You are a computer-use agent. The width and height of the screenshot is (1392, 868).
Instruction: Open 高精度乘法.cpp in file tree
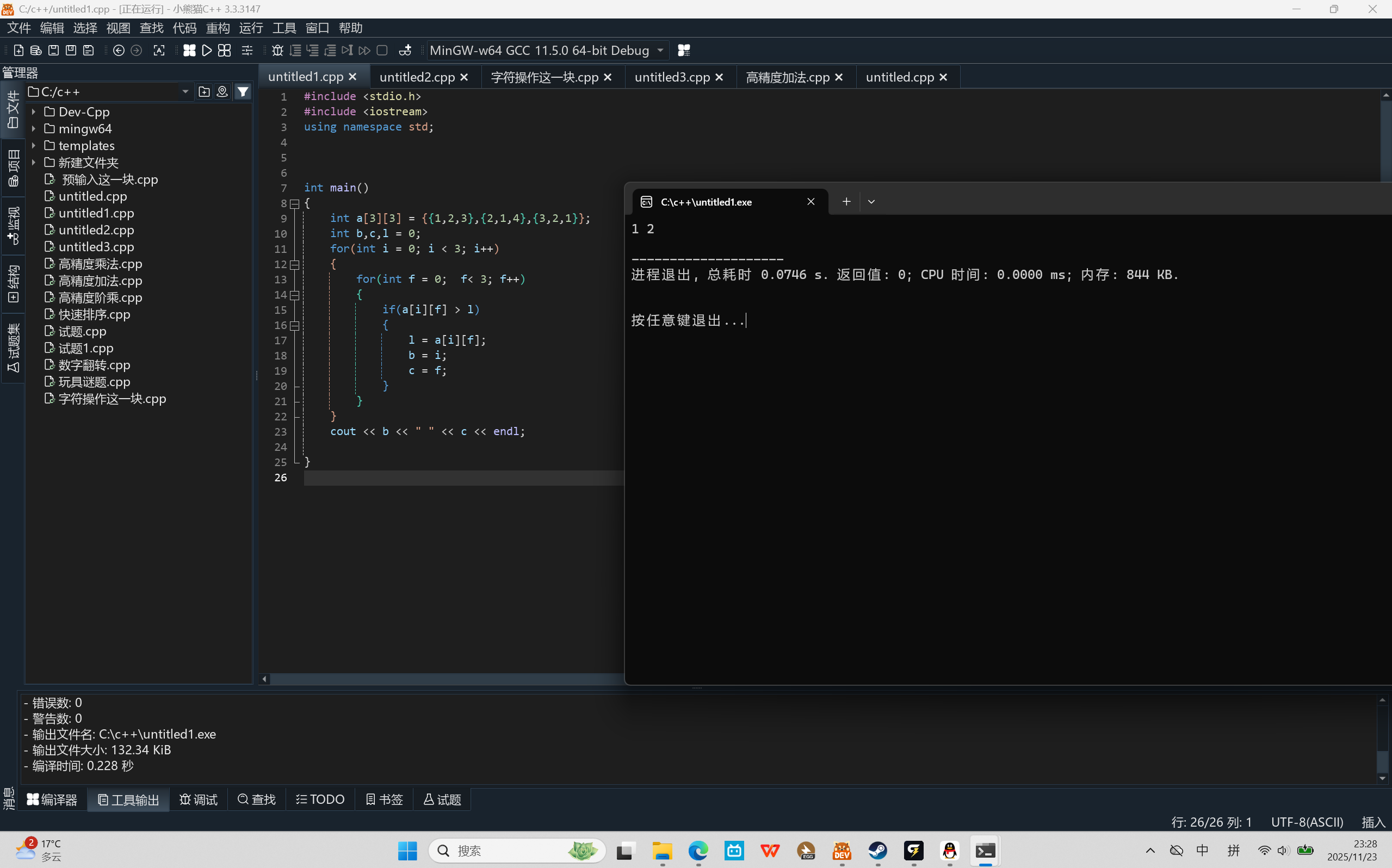[100, 264]
